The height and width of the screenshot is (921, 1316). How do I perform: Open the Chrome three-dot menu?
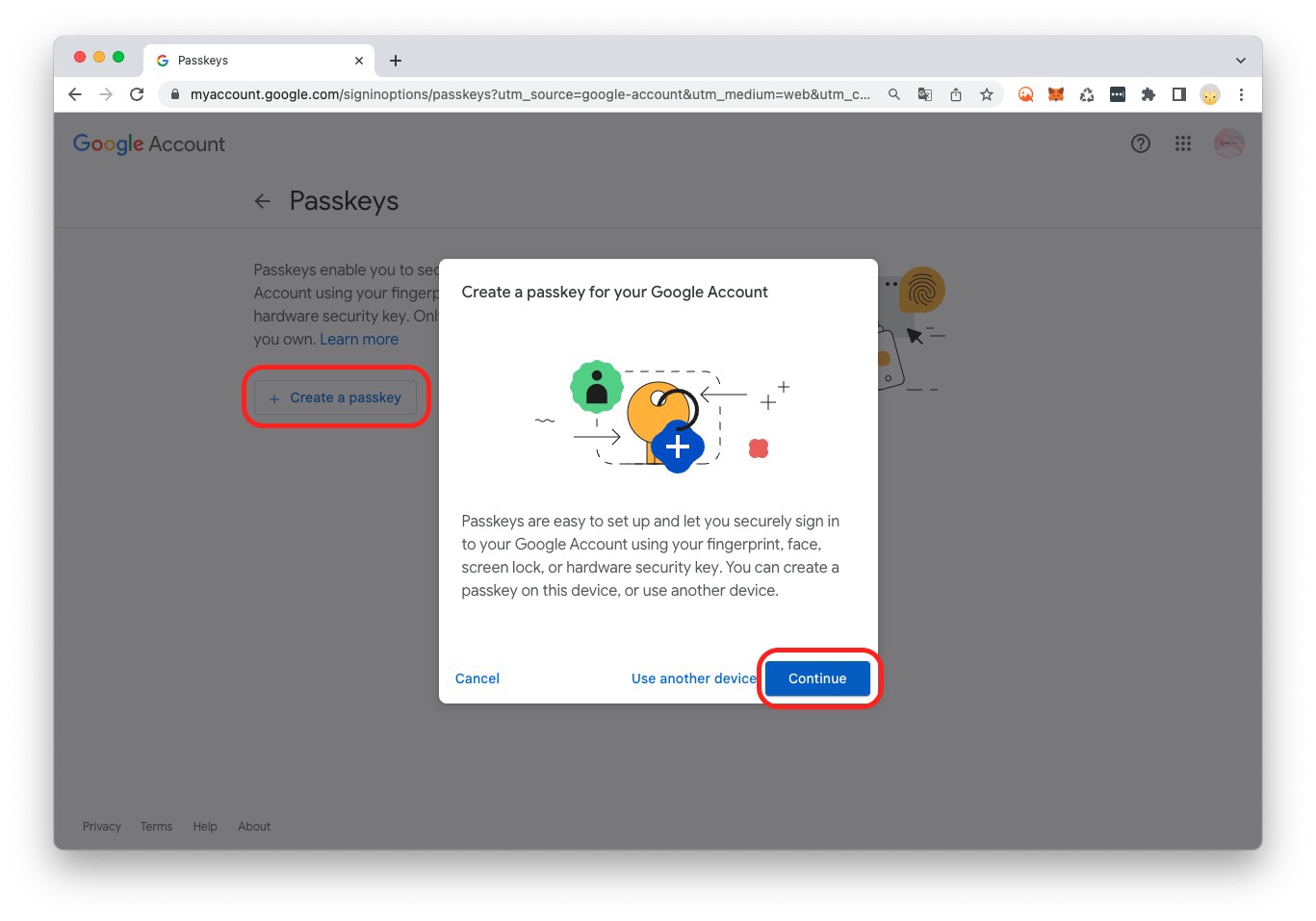[x=1241, y=94]
